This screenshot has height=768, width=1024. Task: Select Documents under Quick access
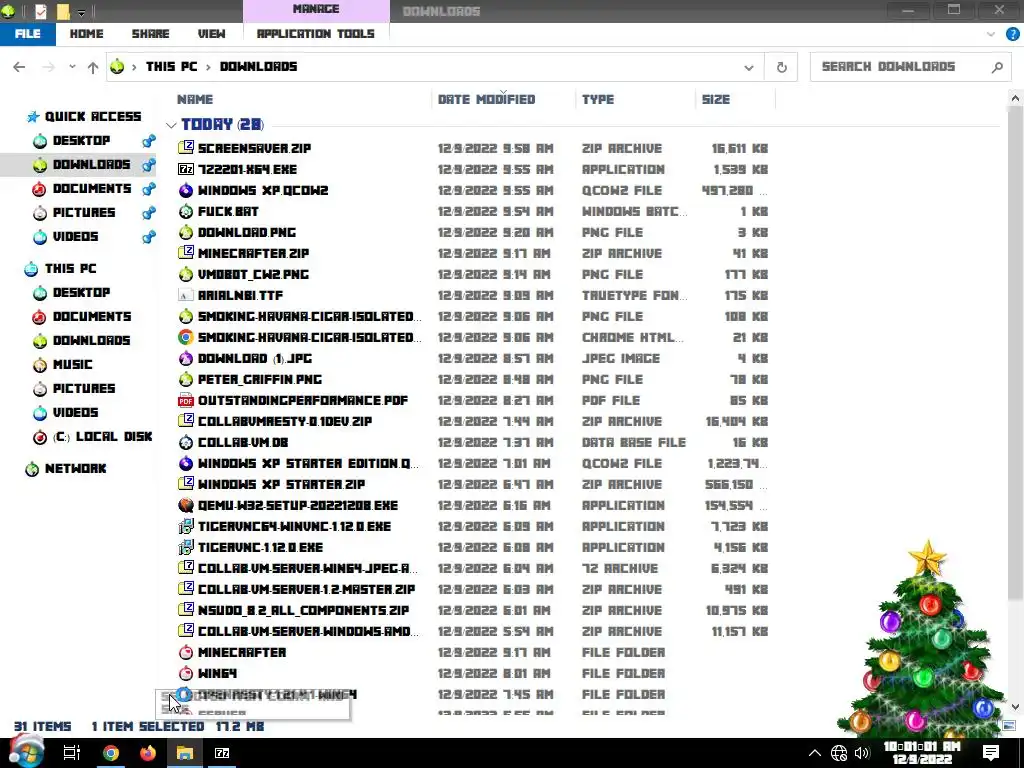point(92,188)
